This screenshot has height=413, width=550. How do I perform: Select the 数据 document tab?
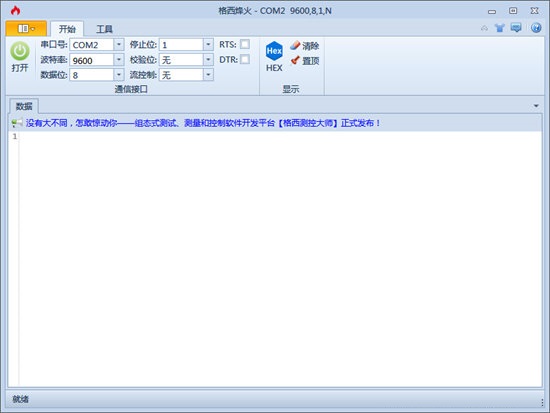[x=24, y=106]
